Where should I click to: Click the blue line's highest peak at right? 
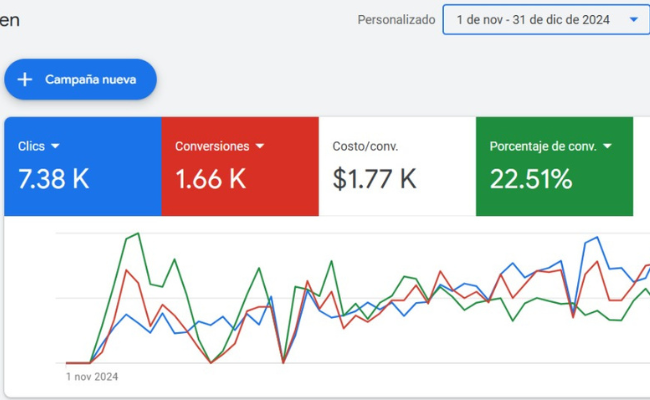coord(597,238)
